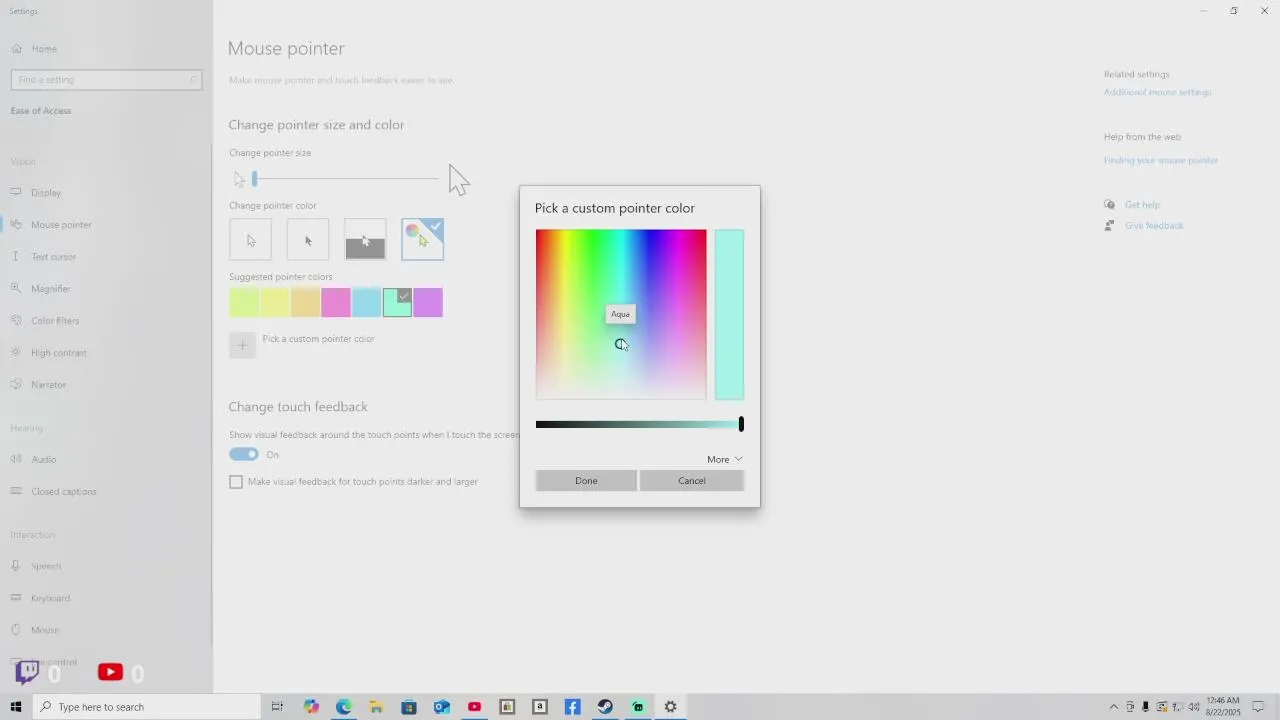Open Amazon app from the taskbar
This screenshot has width=1280, height=720.
coord(540,707)
